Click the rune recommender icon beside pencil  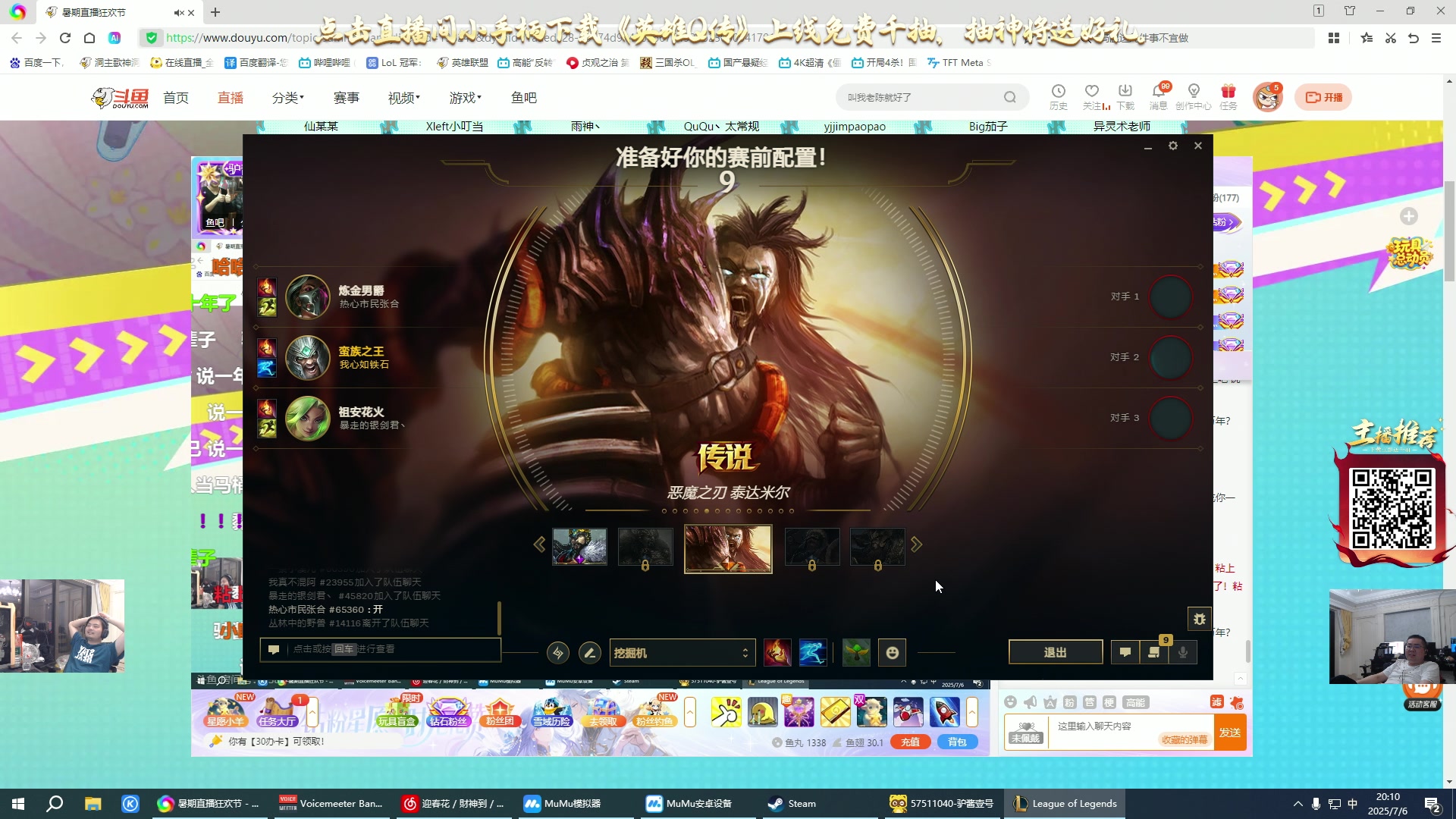pos(558,653)
